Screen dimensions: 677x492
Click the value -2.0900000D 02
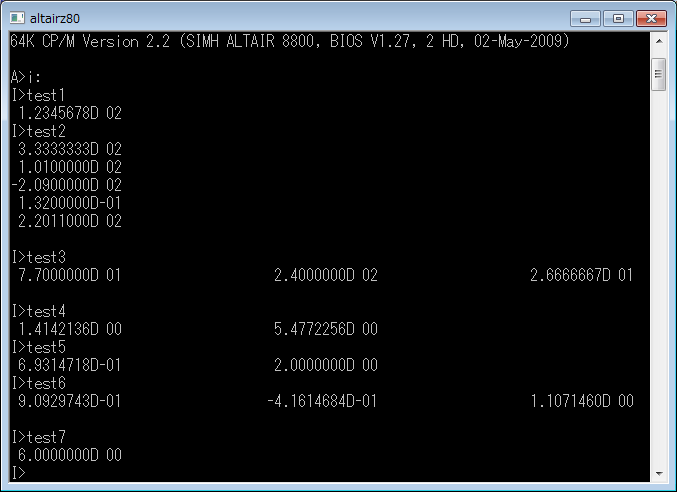66,185
